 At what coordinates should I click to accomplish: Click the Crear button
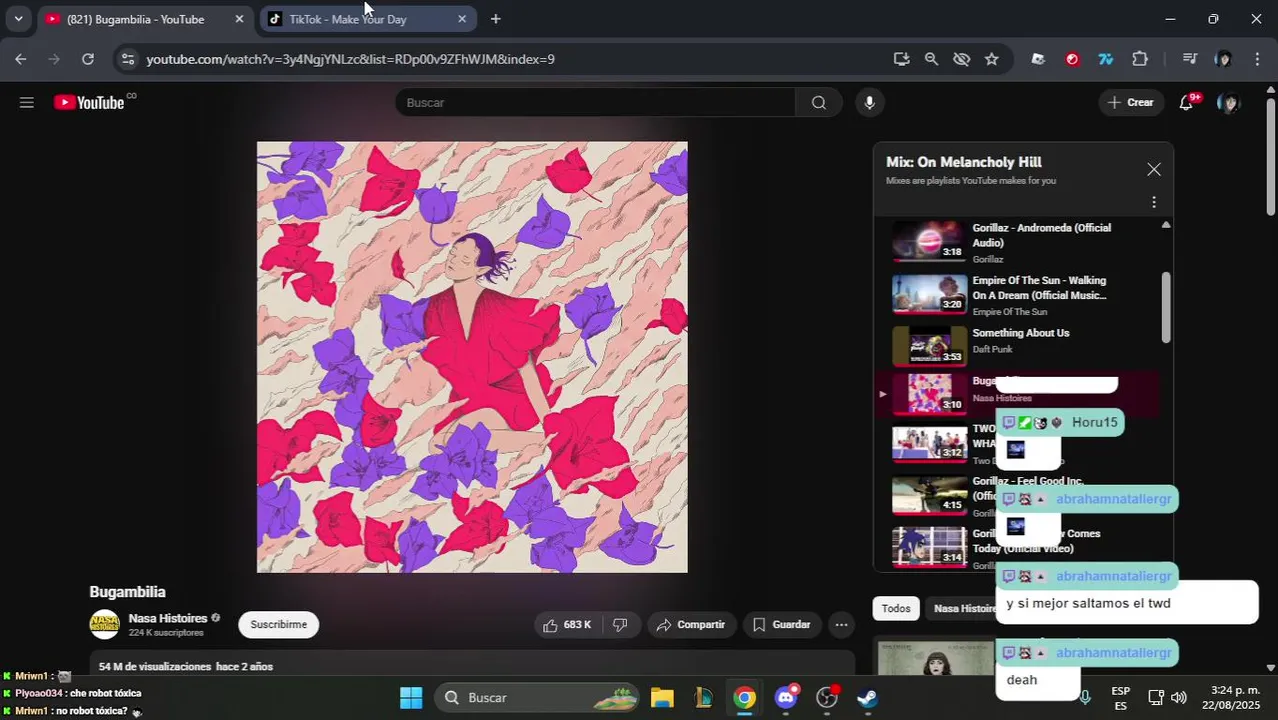(x=1130, y=102)
